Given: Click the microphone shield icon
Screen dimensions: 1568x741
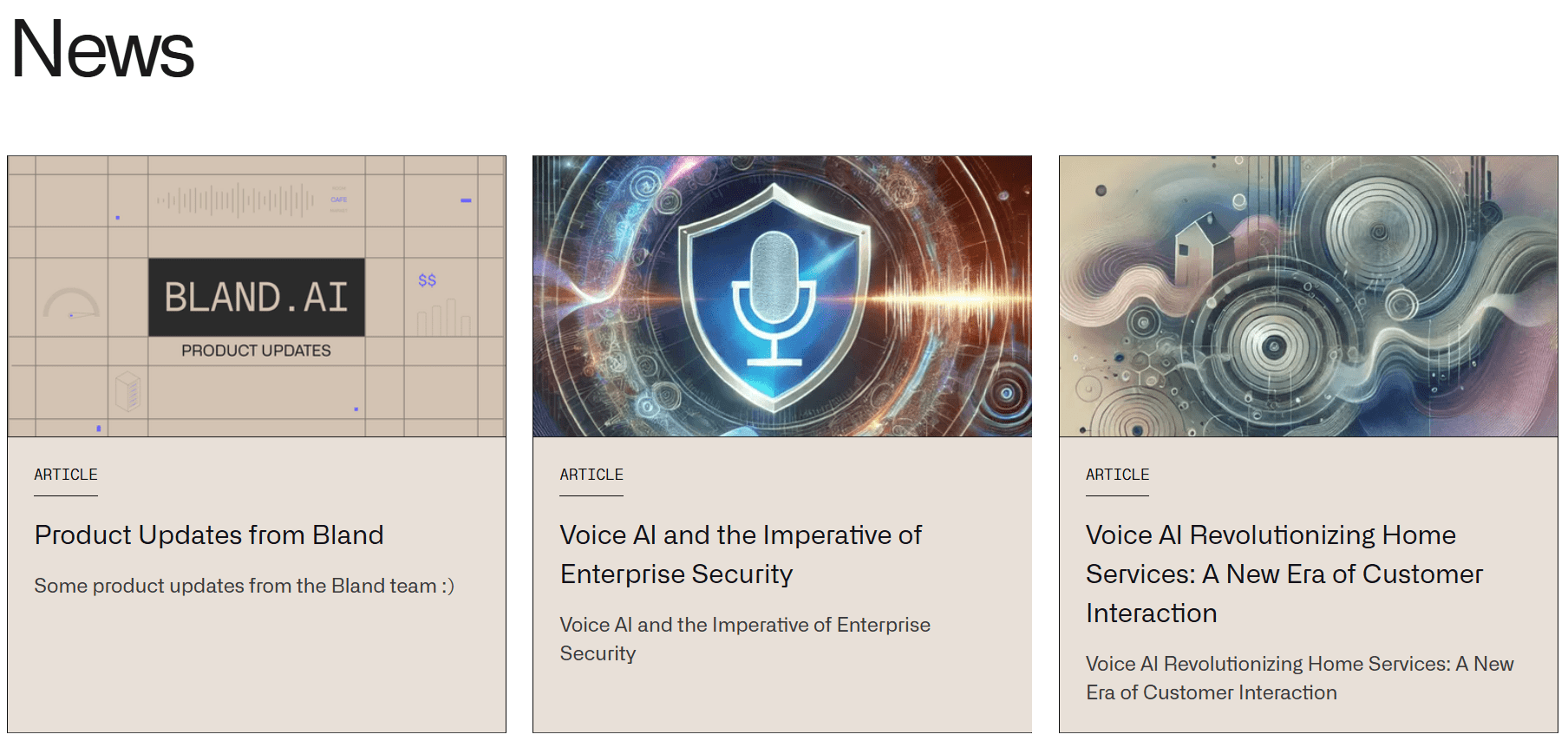Looking at the screenshot, I should [774, 297].
